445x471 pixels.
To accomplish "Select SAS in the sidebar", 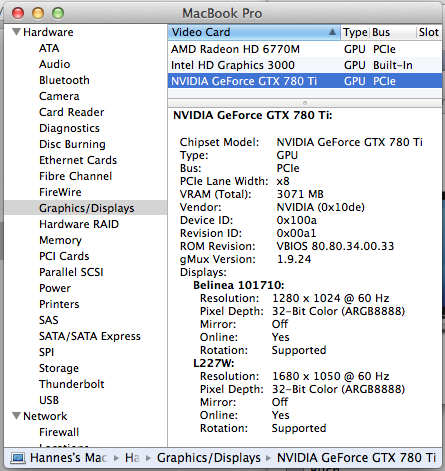I will 49,320.
